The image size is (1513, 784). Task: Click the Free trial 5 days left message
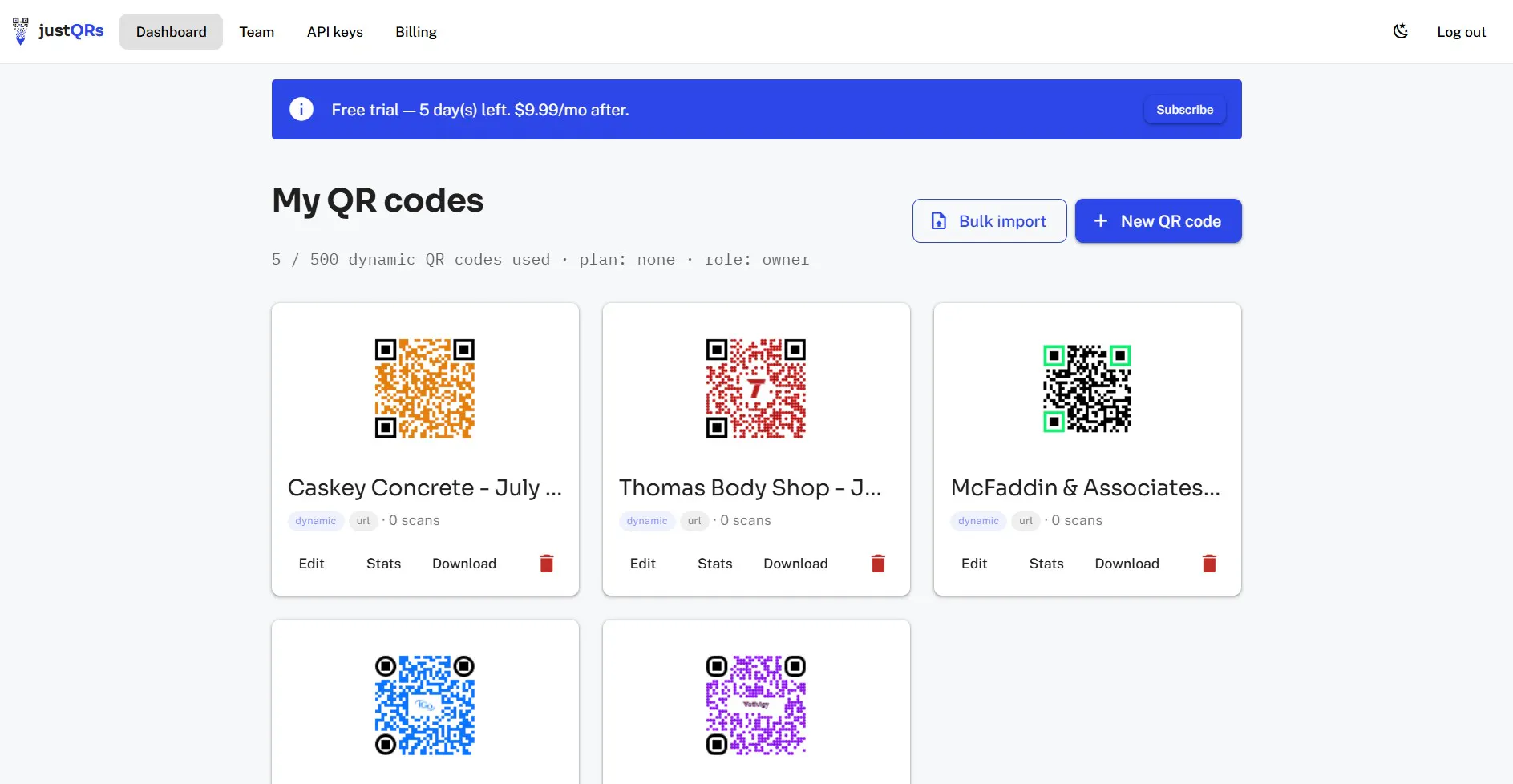(480, 110)
